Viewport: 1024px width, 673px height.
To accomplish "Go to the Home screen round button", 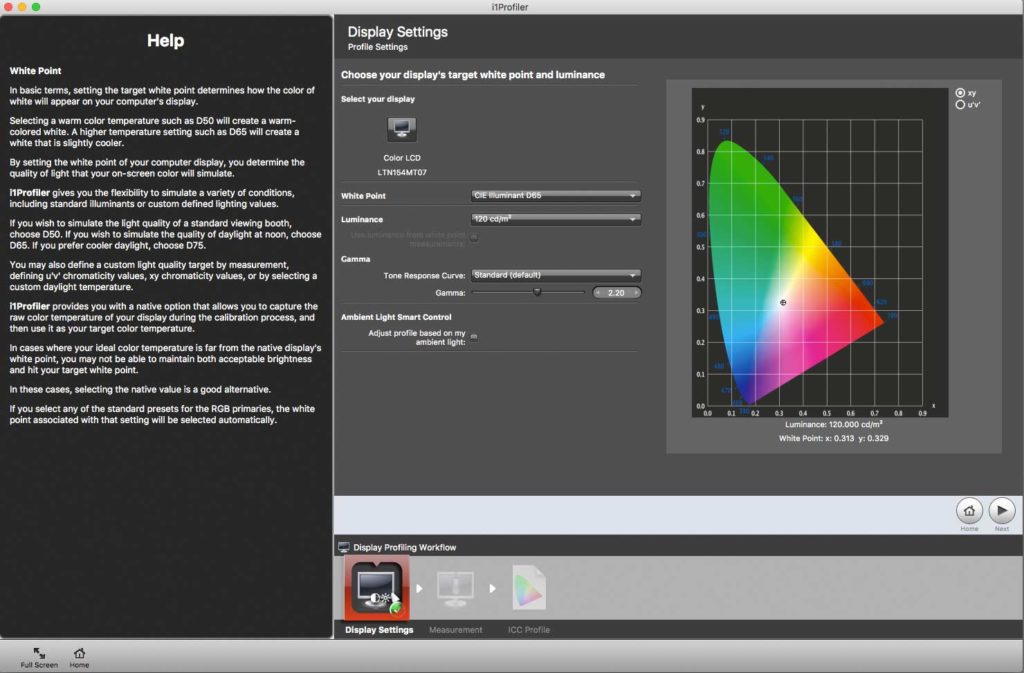I will pyautogui.click(x=969, y=510).
